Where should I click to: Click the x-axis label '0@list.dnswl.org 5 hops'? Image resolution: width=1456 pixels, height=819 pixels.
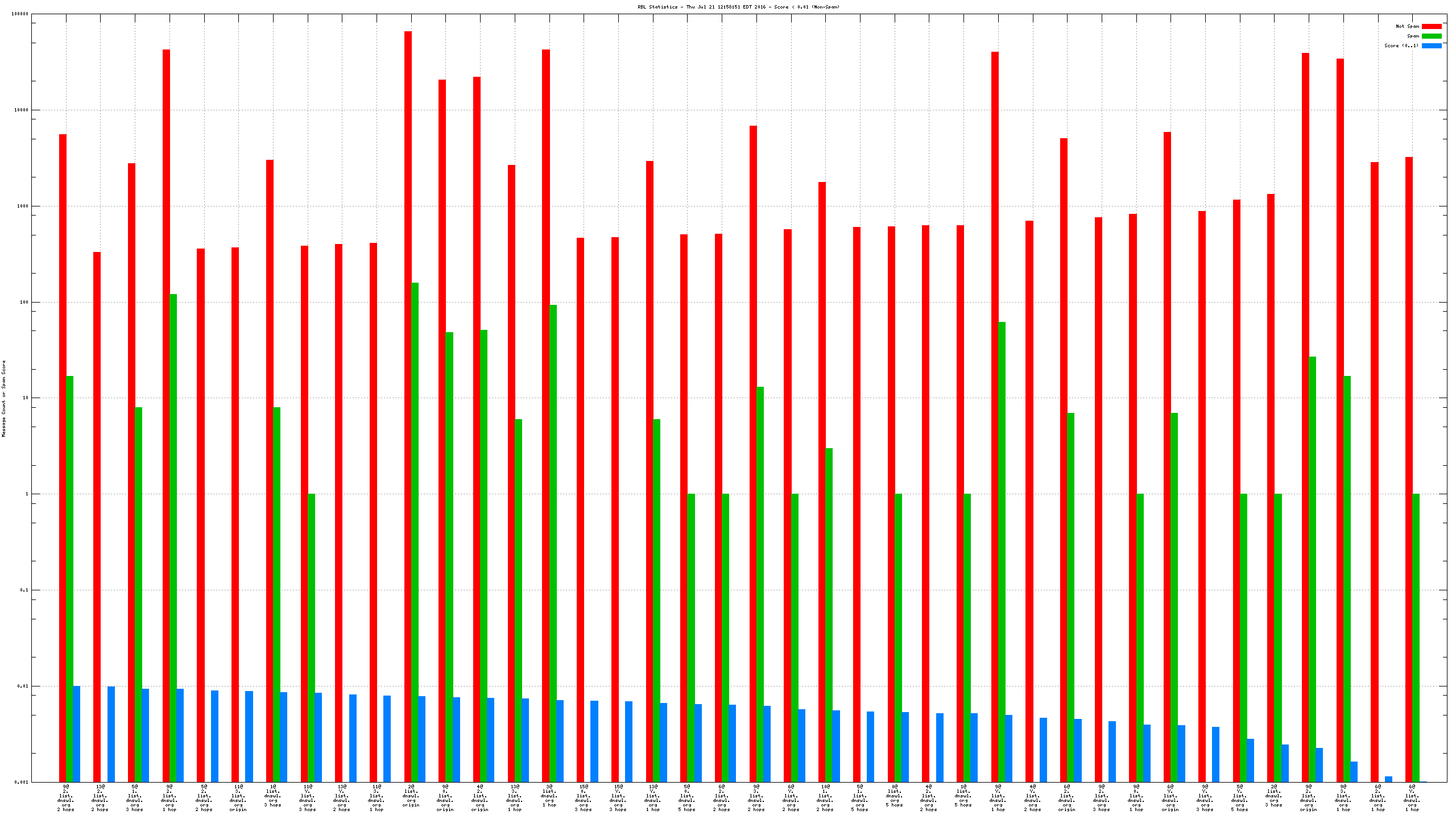coord(894,795)
